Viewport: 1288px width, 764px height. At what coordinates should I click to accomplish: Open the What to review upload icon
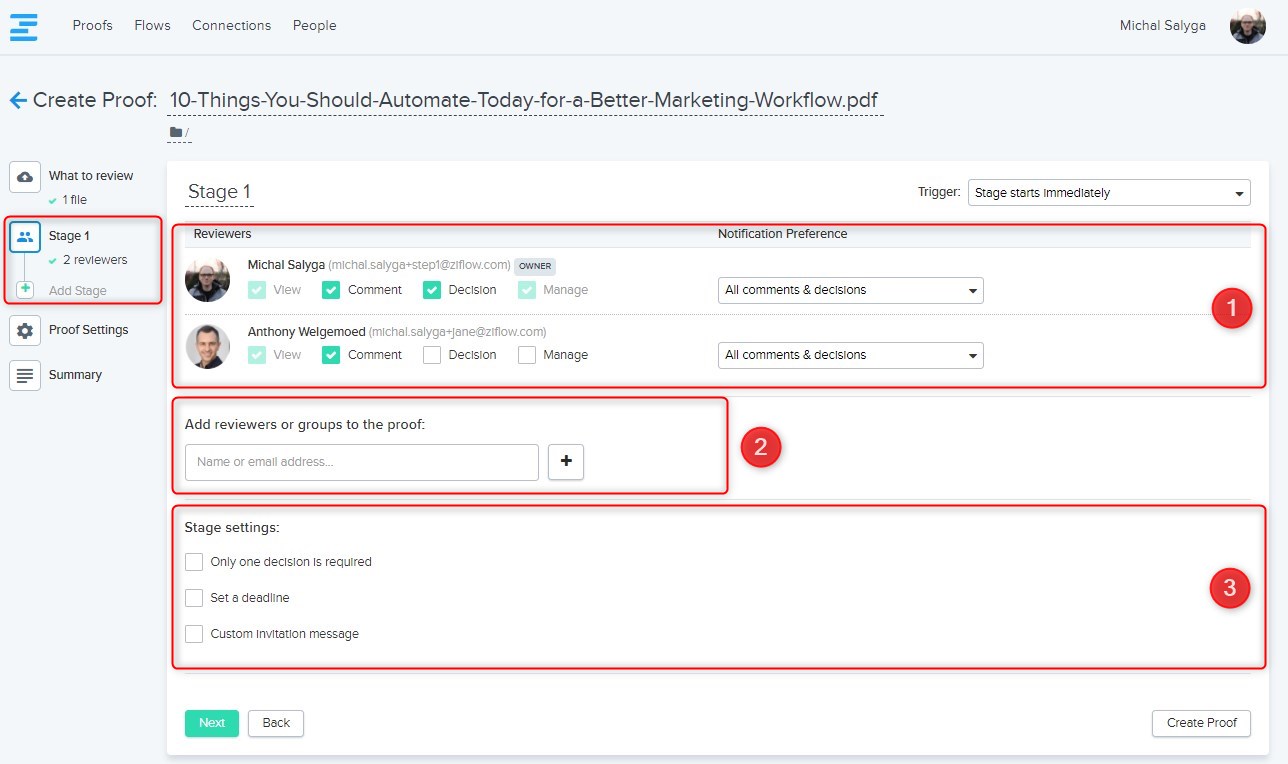tap(25, 176)
